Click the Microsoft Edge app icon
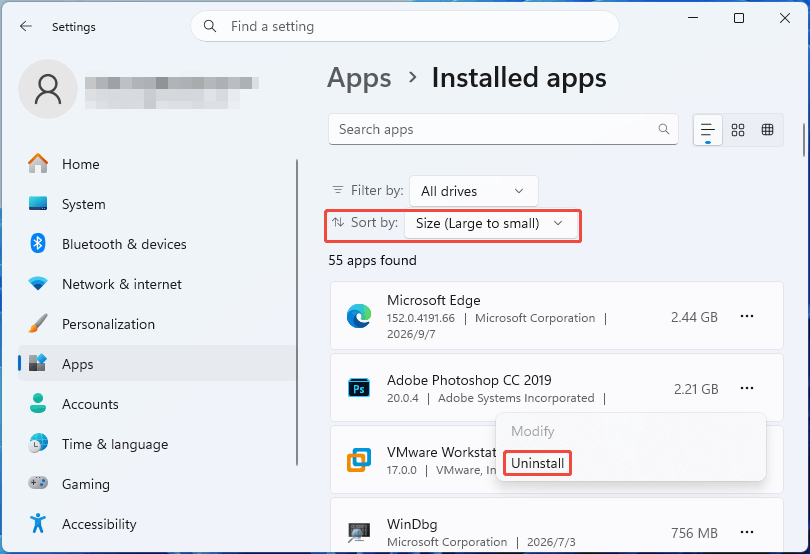This screenshot has height=554, width=810. click(359, 316)
